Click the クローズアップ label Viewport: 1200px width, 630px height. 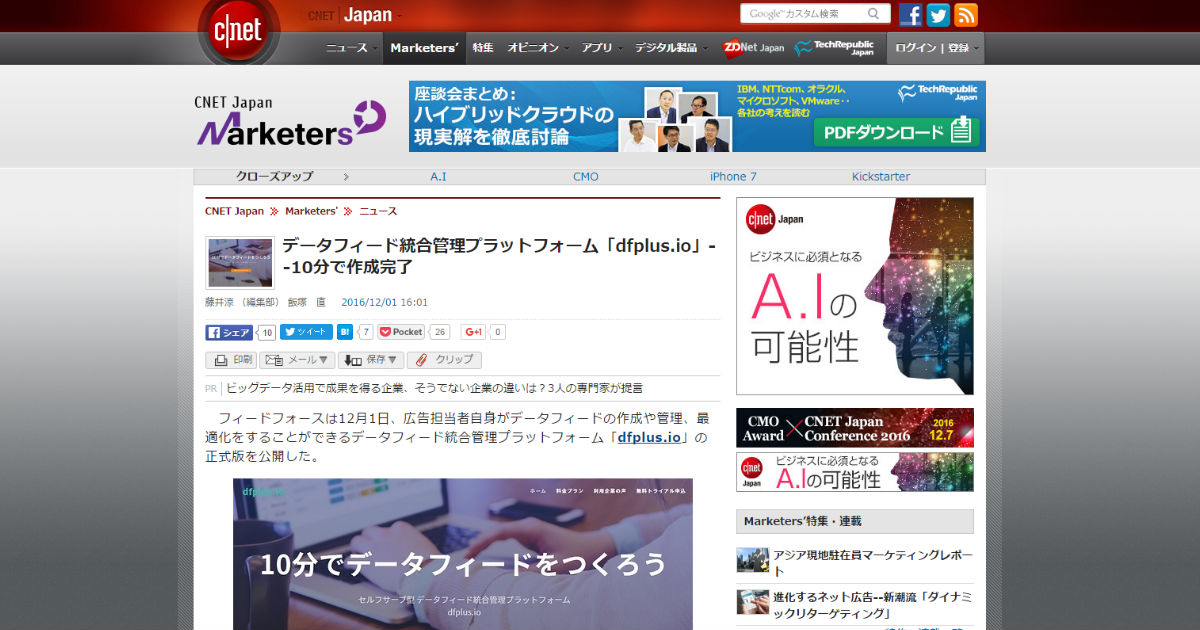tap(275, 176)
